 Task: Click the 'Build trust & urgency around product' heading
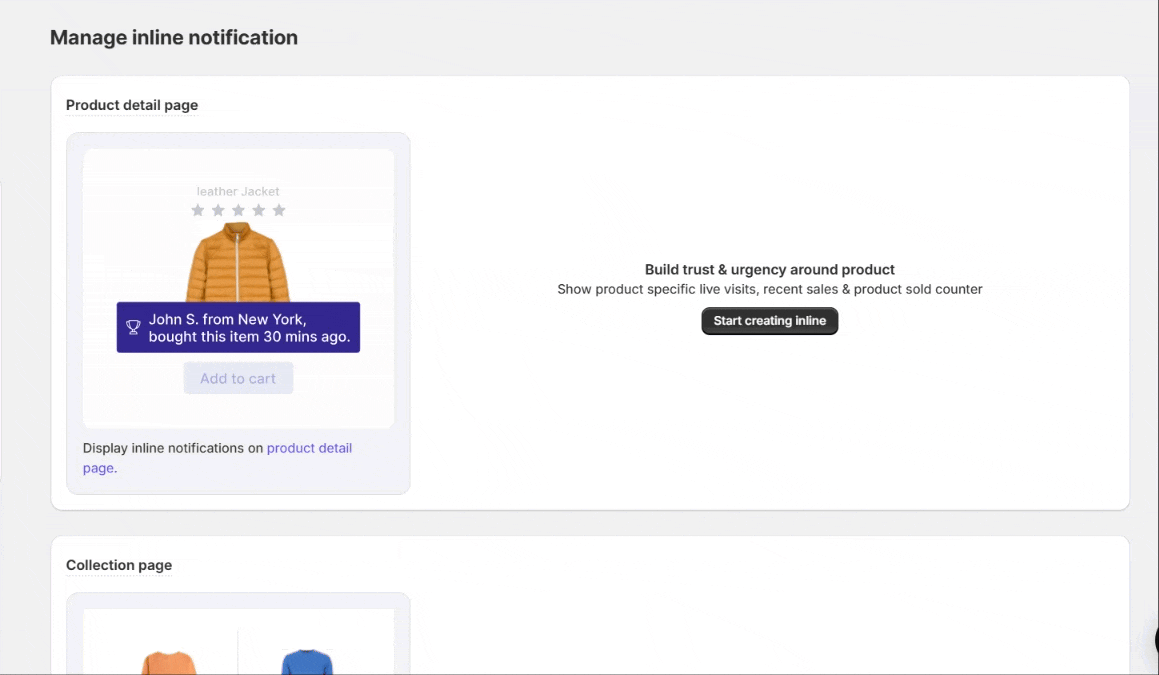point(769,270)
